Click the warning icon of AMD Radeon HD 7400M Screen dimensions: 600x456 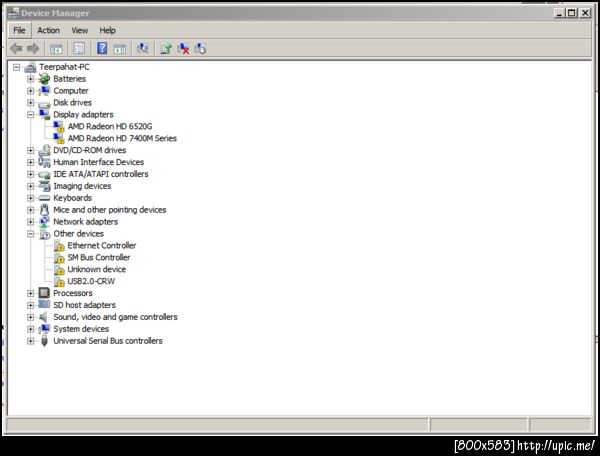[x=59, y=138]
